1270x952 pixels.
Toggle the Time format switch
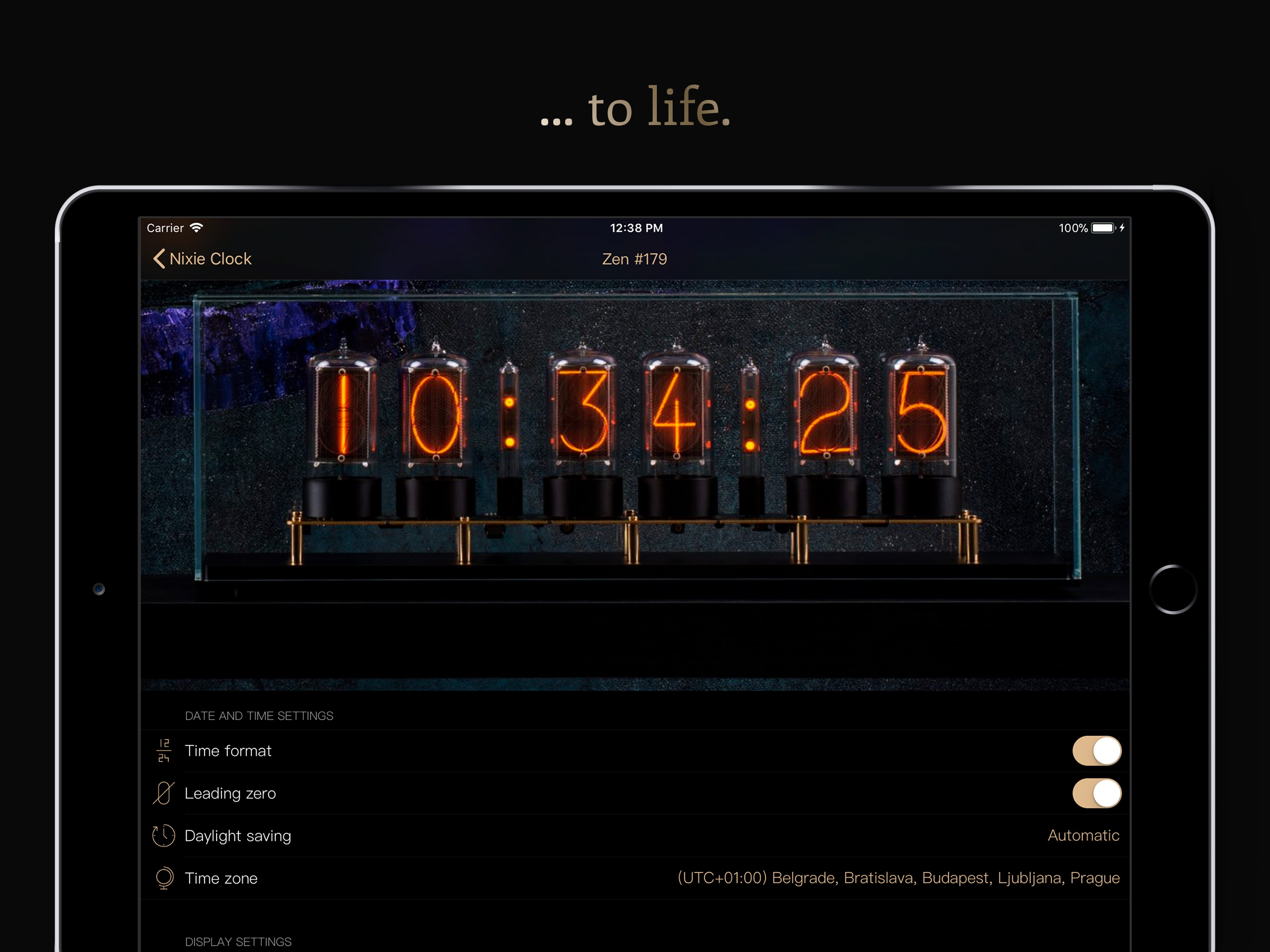1096,750
